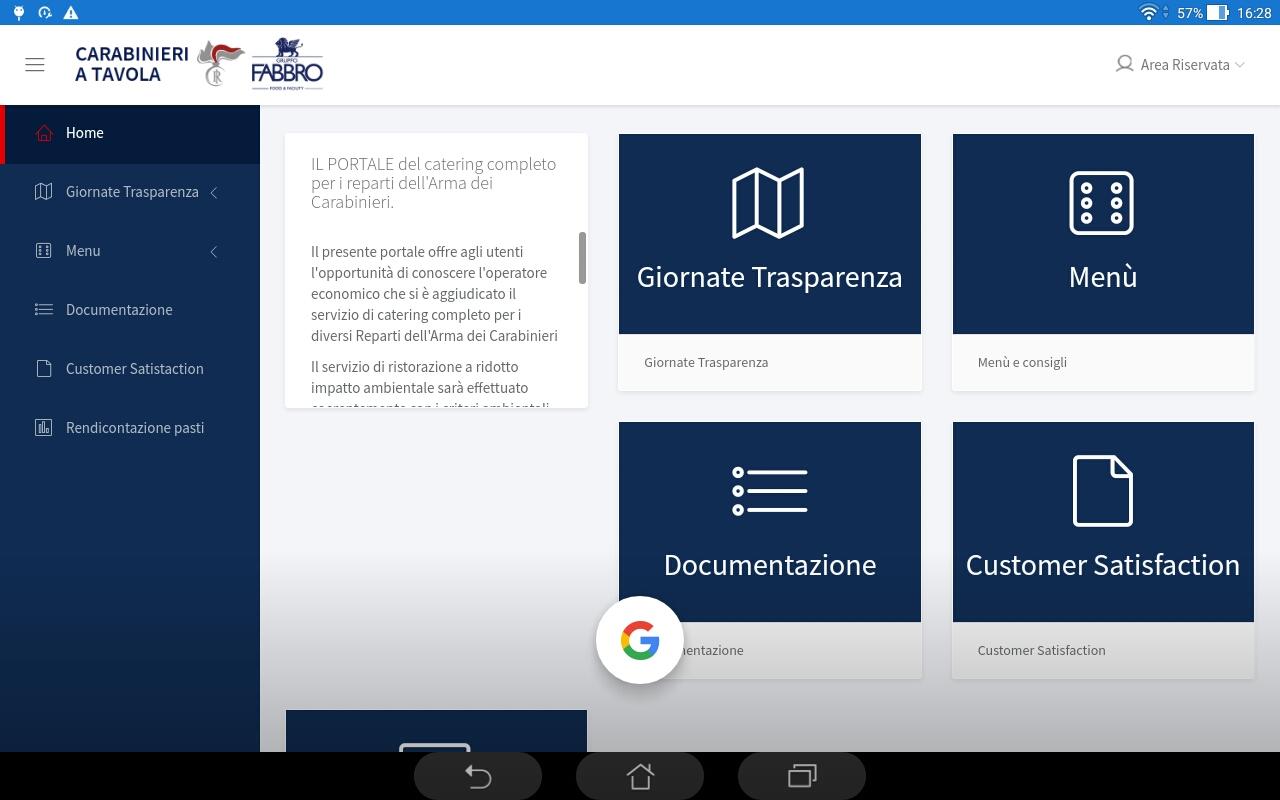Tap the floating Google G button

pos(640,640)
